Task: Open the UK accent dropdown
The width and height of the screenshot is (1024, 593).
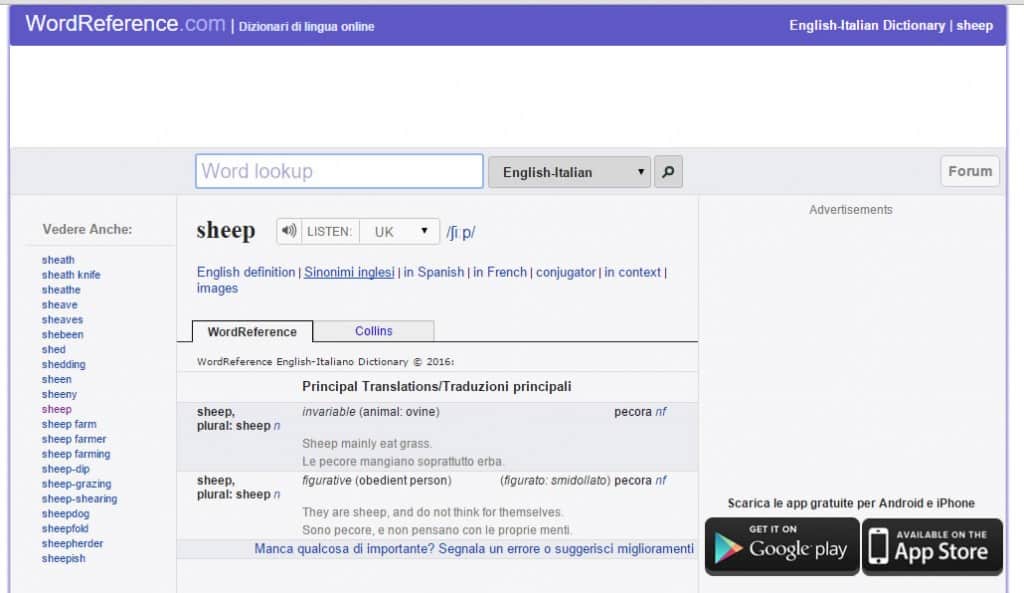Action: pos(398,230)
